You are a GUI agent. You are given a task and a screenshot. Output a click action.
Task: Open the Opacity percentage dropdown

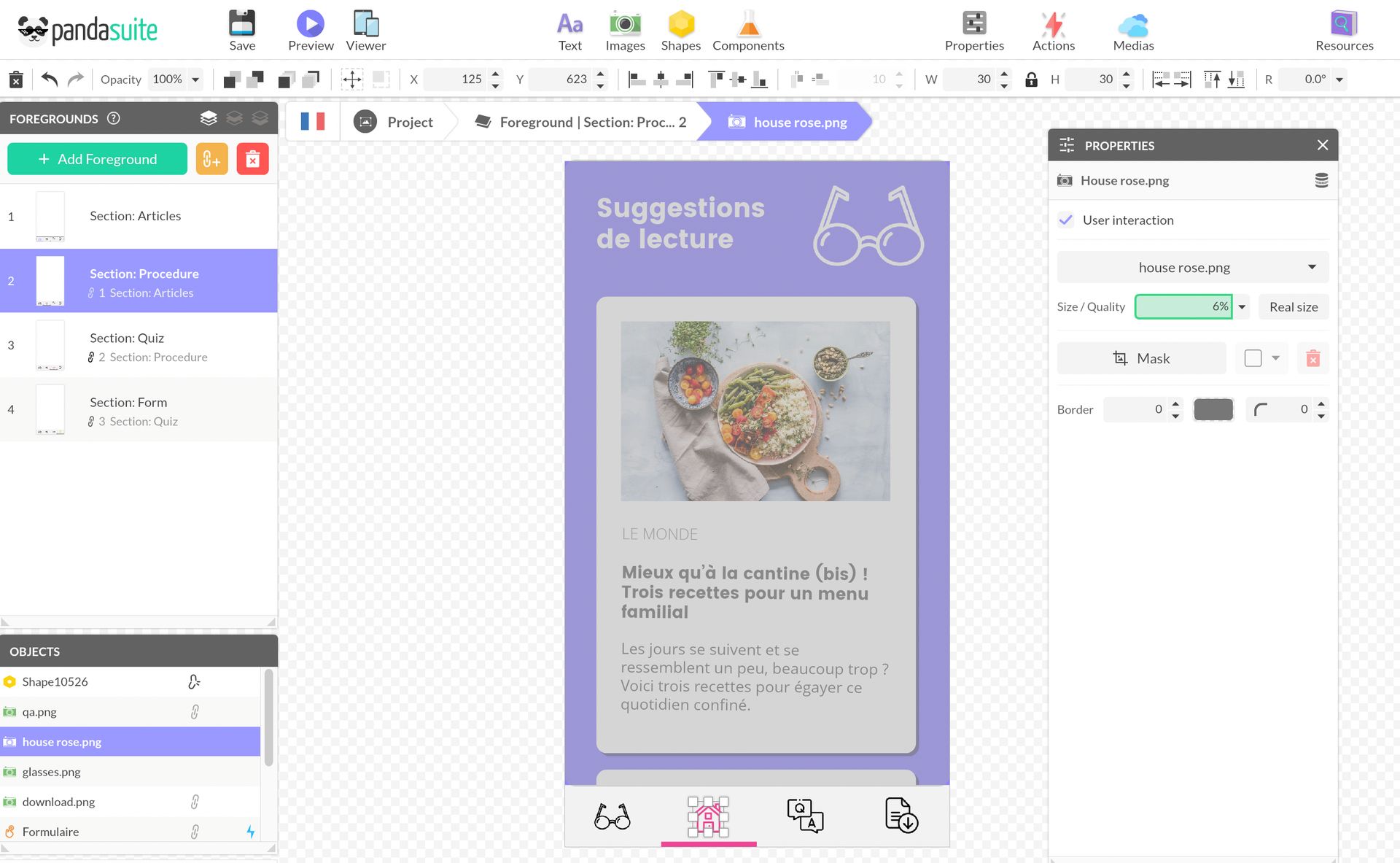click(195, 79)
